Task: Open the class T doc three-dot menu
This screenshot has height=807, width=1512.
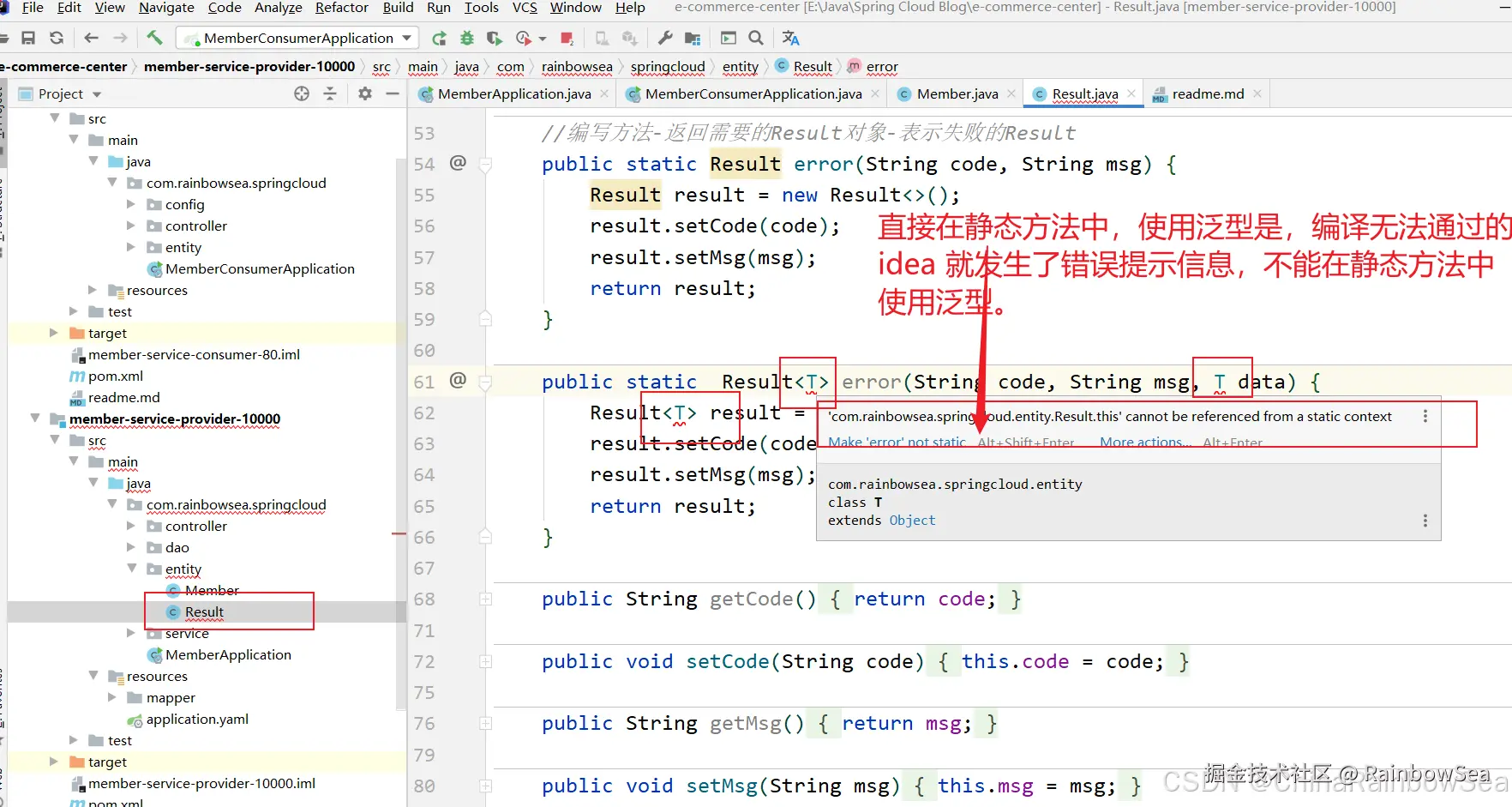Action: [1425, 521]
